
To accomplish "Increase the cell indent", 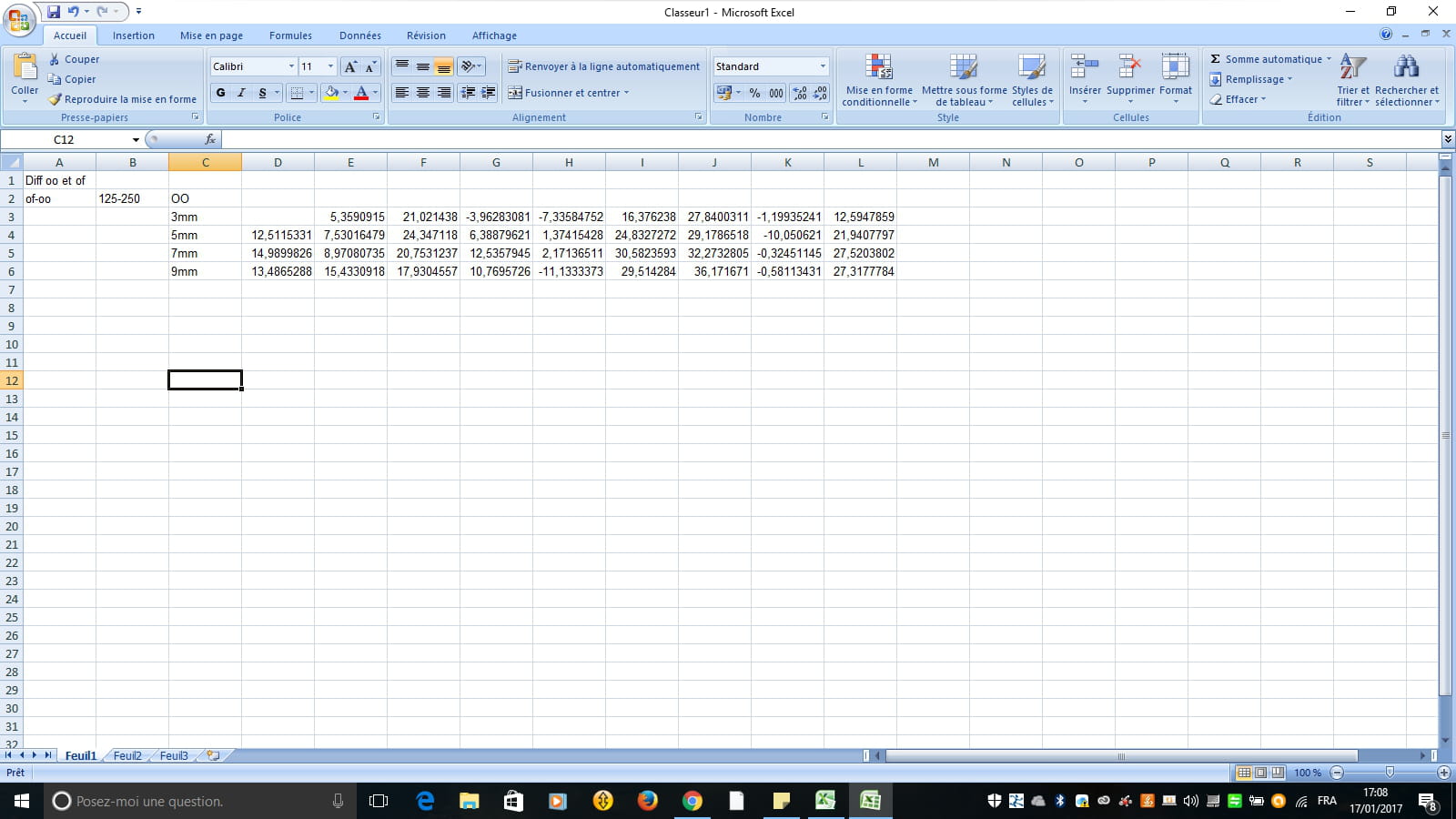I will coord(489,93).
